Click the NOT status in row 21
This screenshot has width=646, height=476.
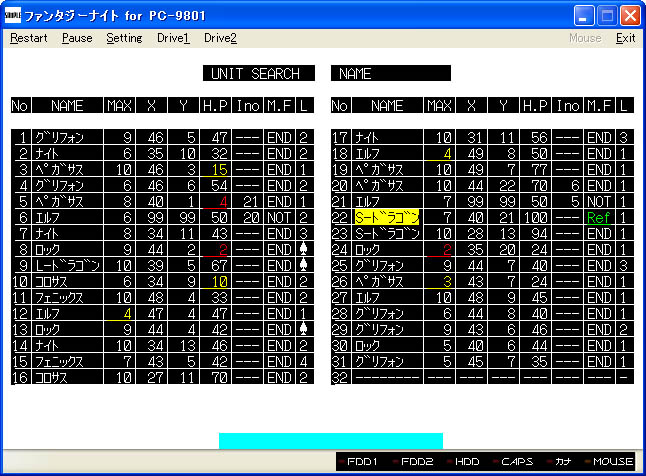coord(599,202)
